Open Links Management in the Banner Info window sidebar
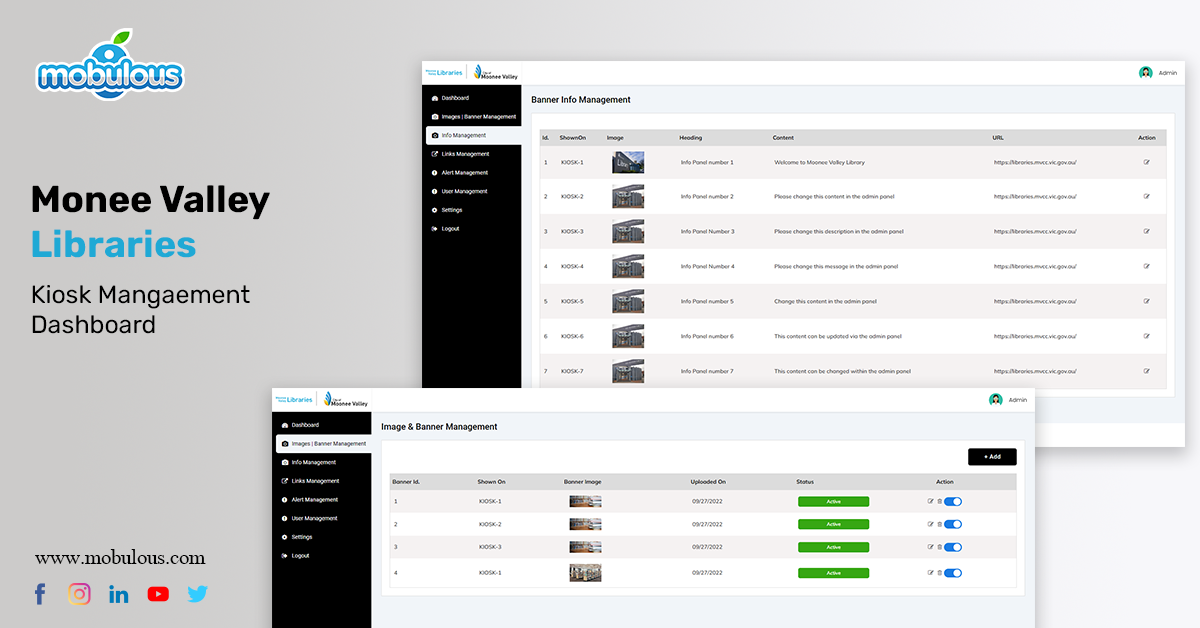Image resolution: width=1200 pixels, height=628 pixels. (x=460, y=154)
